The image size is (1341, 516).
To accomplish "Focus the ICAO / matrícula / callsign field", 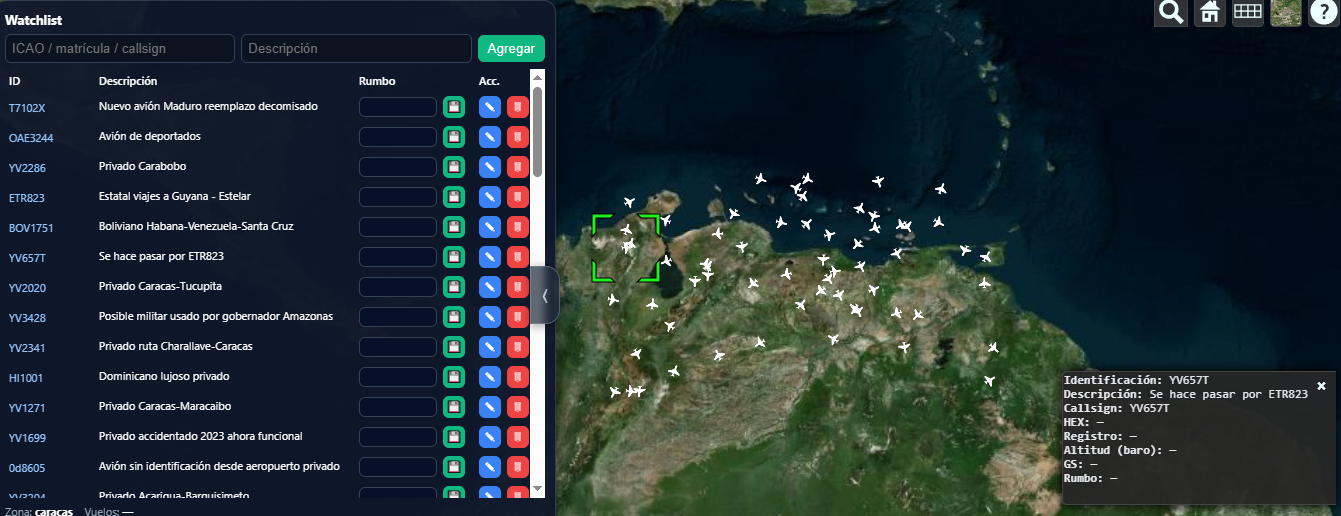I will coord(120,49).
